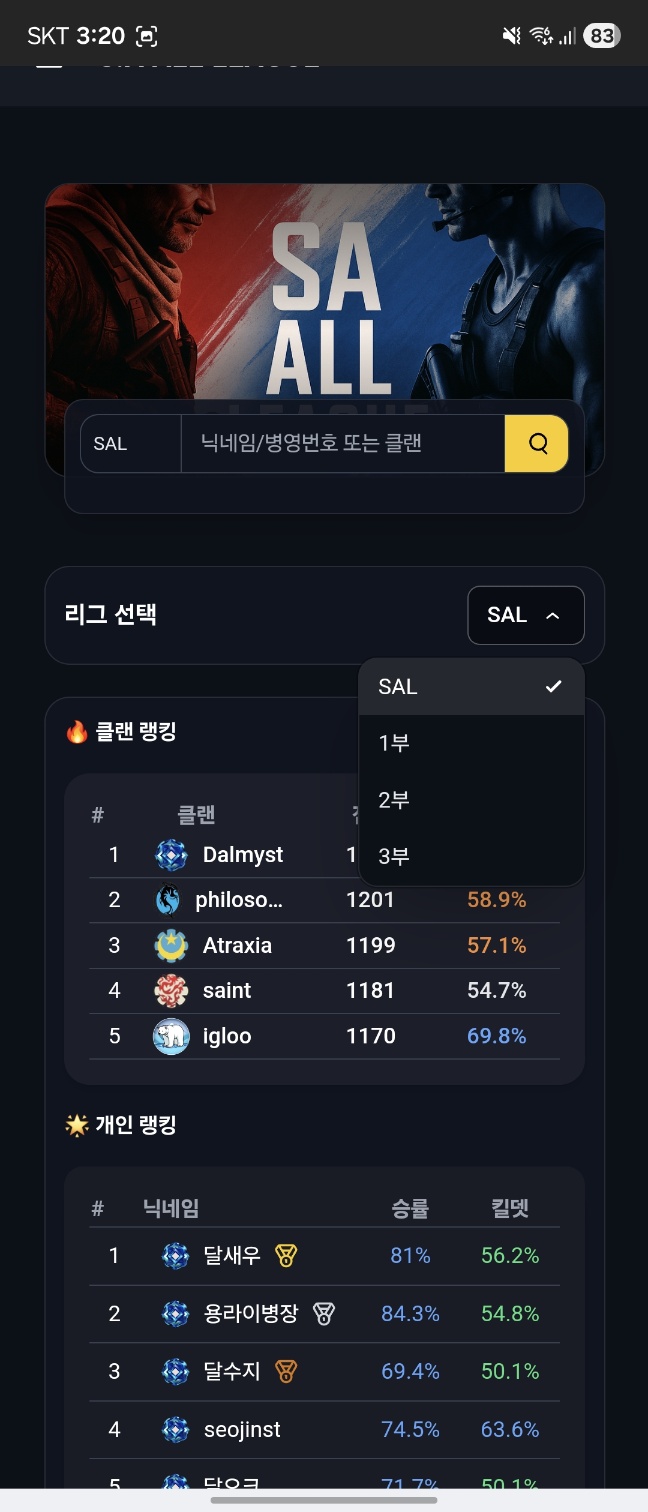Select 1부 from the league list
Screen dimensions: 648x1512
point(470,743)
